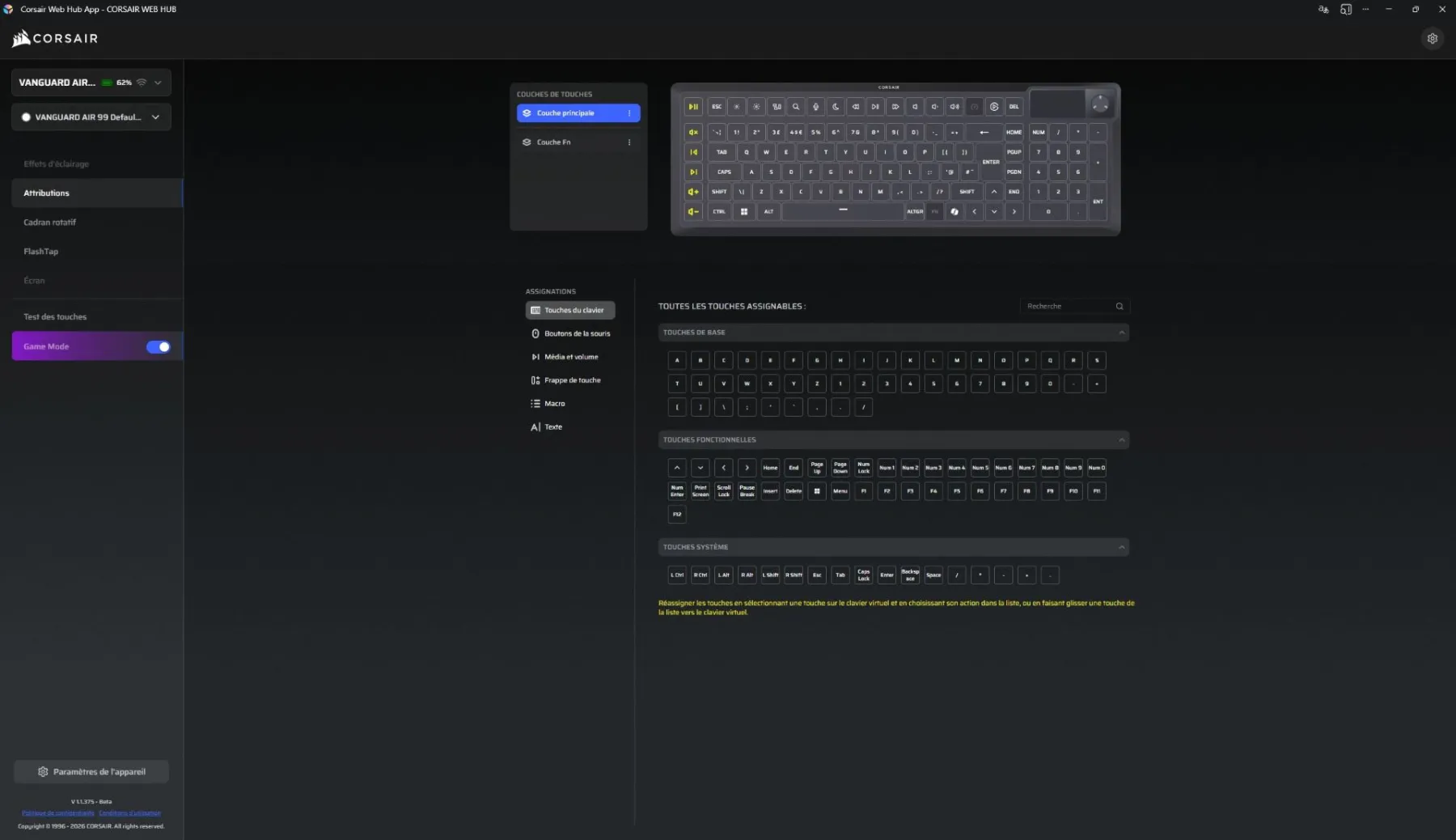Expand the VANGUARD AIR 99 Default profile dropdown
The height and width of the screenshot is (840, 1456).
(155, 117)
